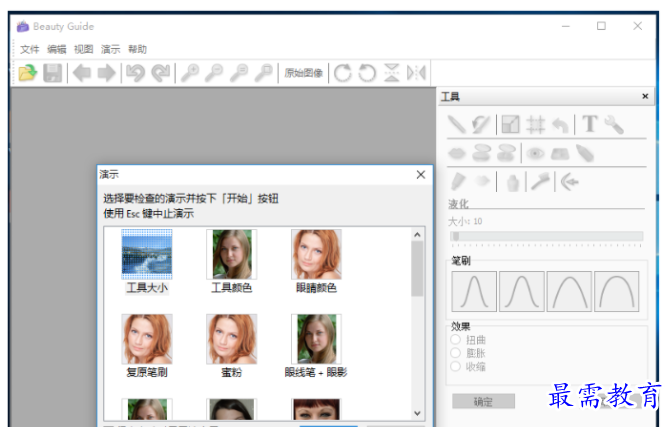
Task: Select the 收缩 effect radio button
Action: (457, 366)
